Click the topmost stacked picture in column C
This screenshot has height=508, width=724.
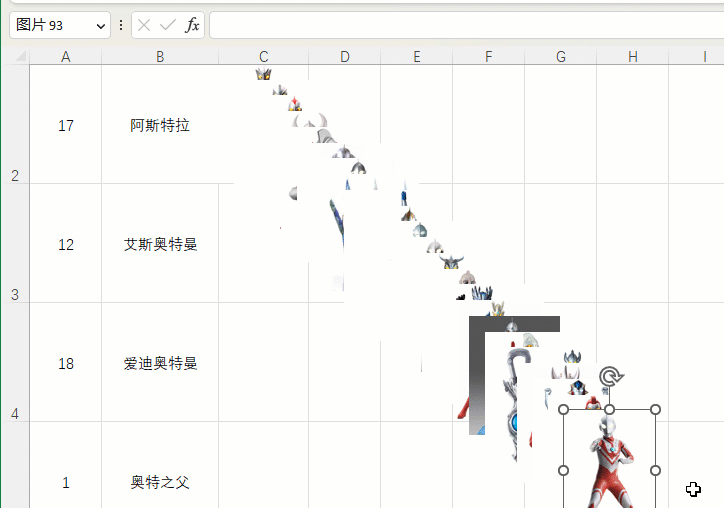(263, 74)
